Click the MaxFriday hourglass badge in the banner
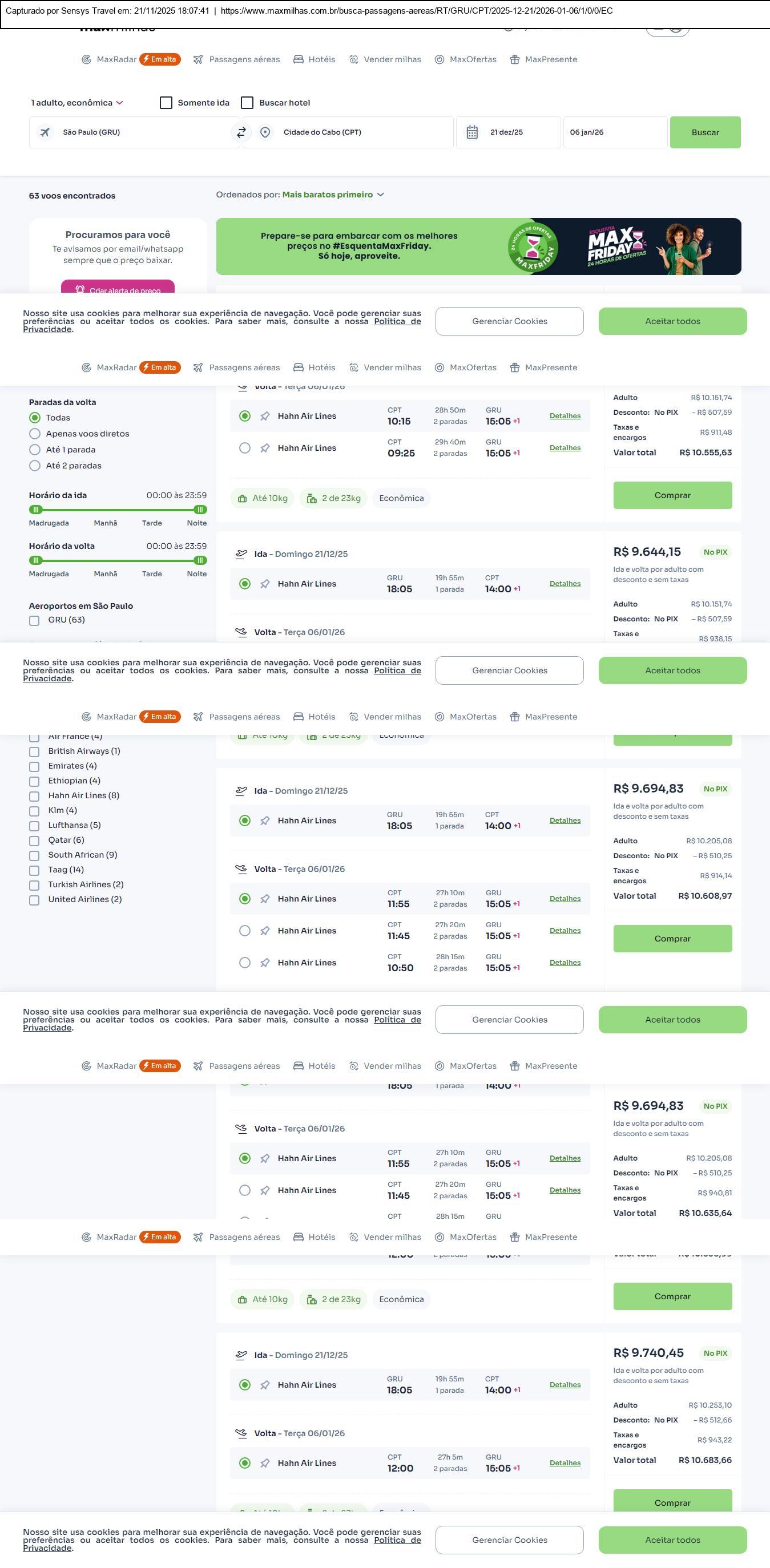 coord(533,246)
